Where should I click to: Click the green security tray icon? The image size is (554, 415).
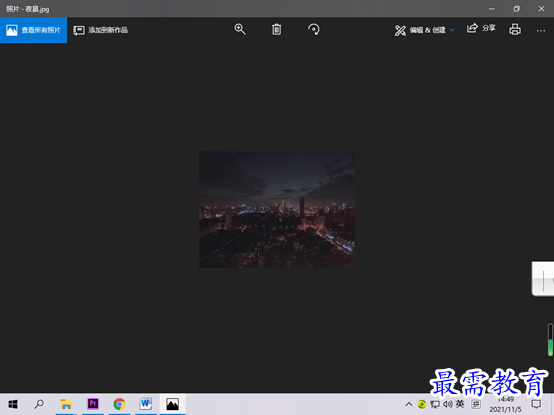click(422, 404)
